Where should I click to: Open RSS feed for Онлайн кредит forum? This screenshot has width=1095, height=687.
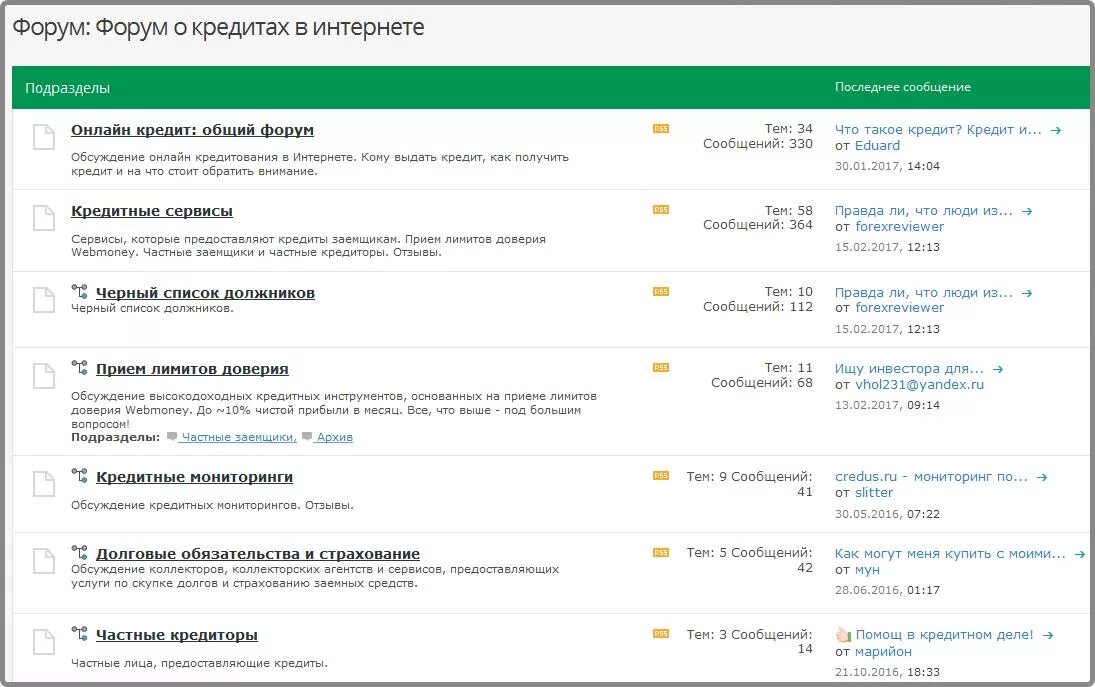[x=660, y=128]
